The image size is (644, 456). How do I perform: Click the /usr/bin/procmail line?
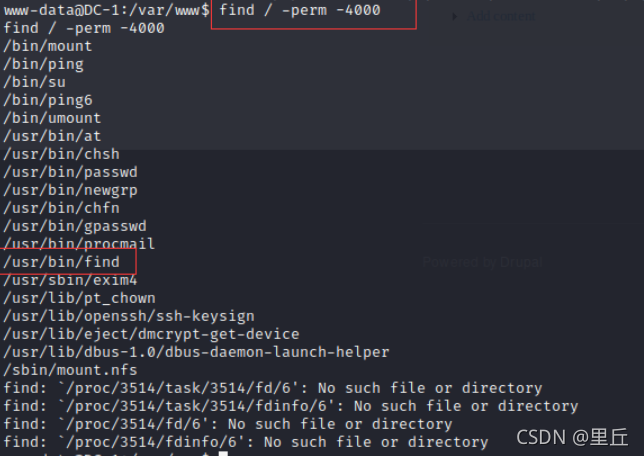(79, 244)
